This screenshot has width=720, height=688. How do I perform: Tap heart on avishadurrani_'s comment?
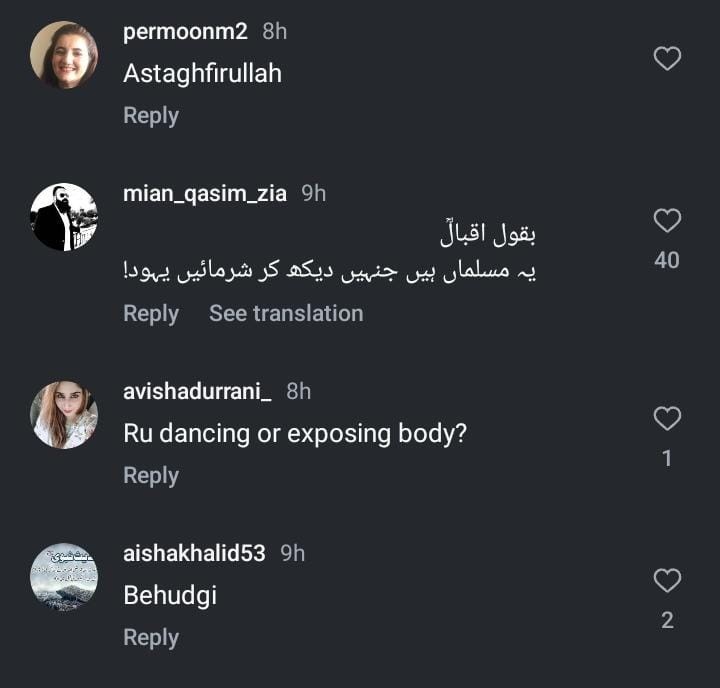point(667,418)
